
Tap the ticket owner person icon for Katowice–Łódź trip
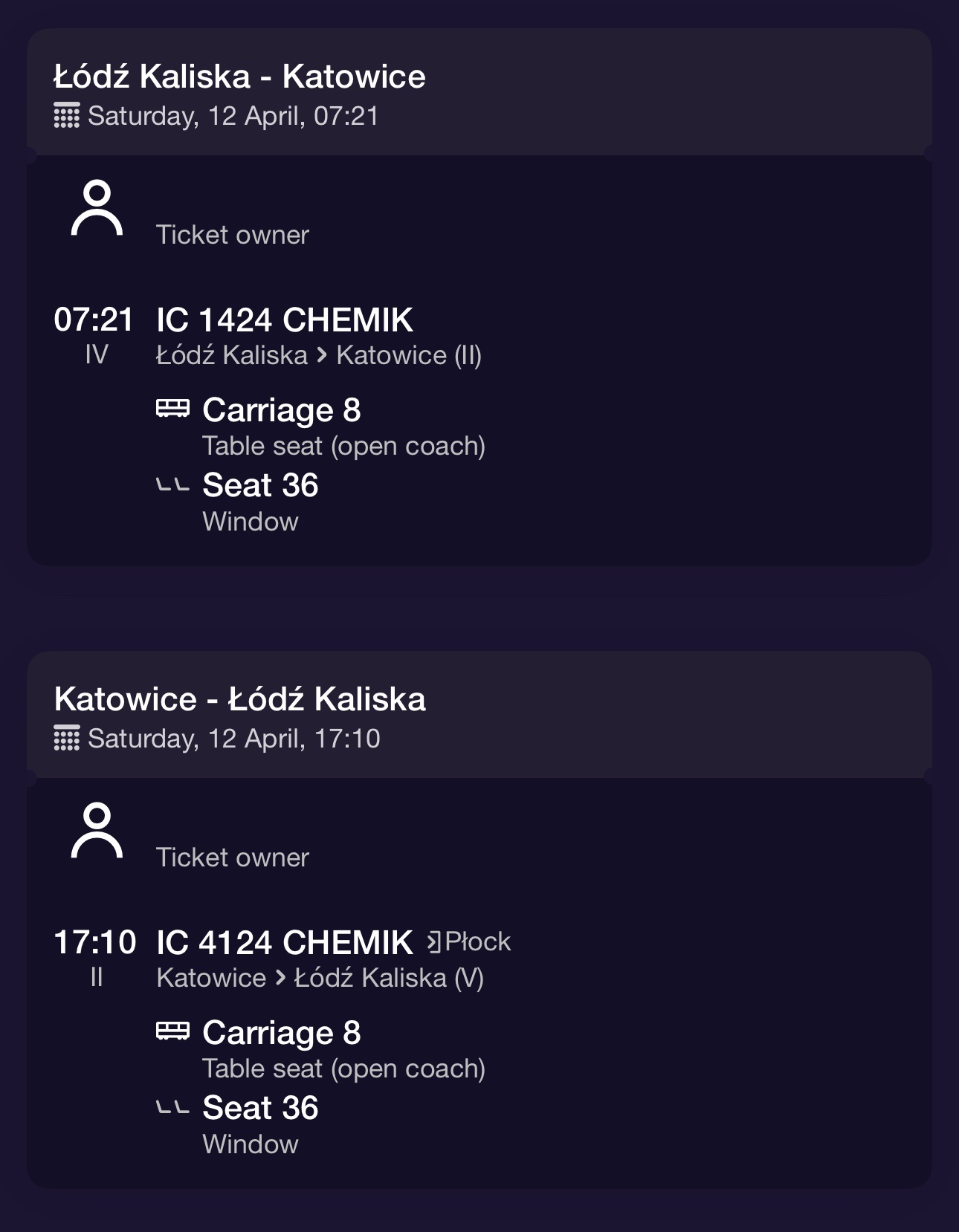pyautogui.click(x=97, y=831)
